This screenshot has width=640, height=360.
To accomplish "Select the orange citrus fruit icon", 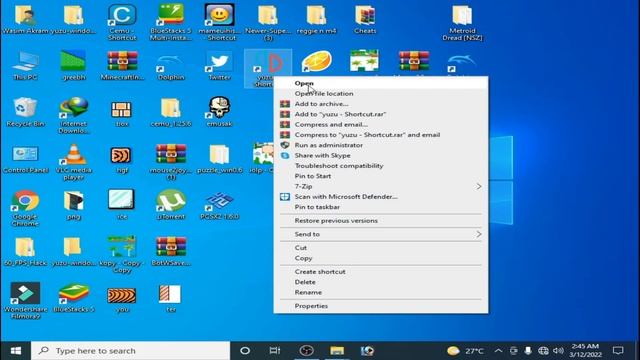I will click(317, 61).
